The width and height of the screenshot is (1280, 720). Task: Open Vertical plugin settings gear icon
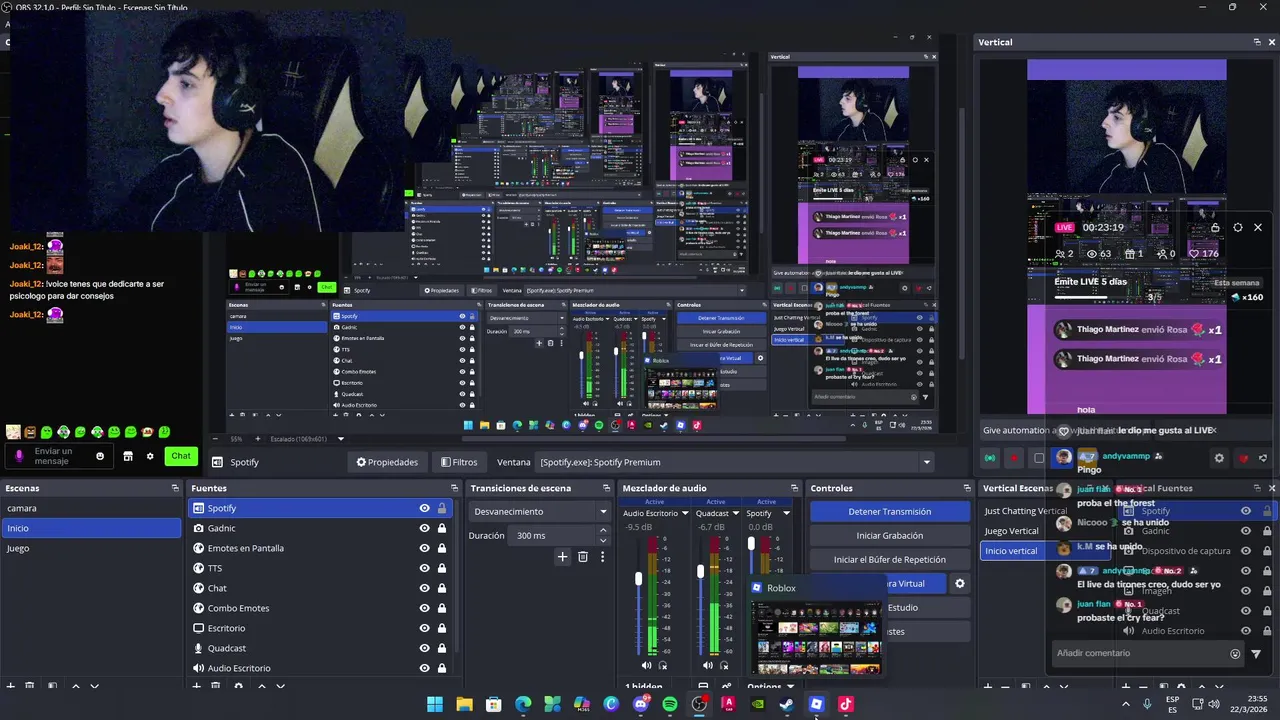pyautogui.click(x=1219, y=458)
